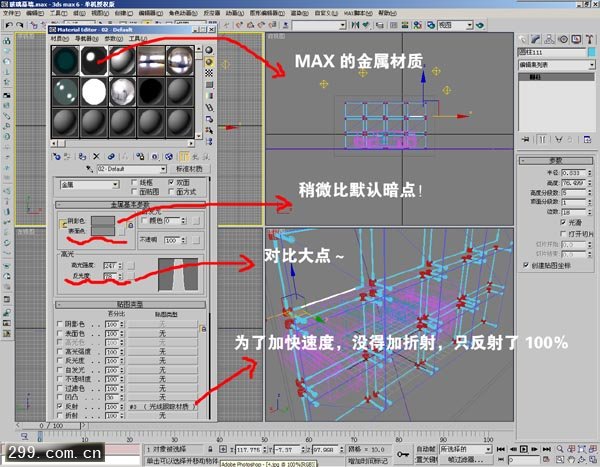Open the 材质 menu in Material Editor

(x=59, y=39)
